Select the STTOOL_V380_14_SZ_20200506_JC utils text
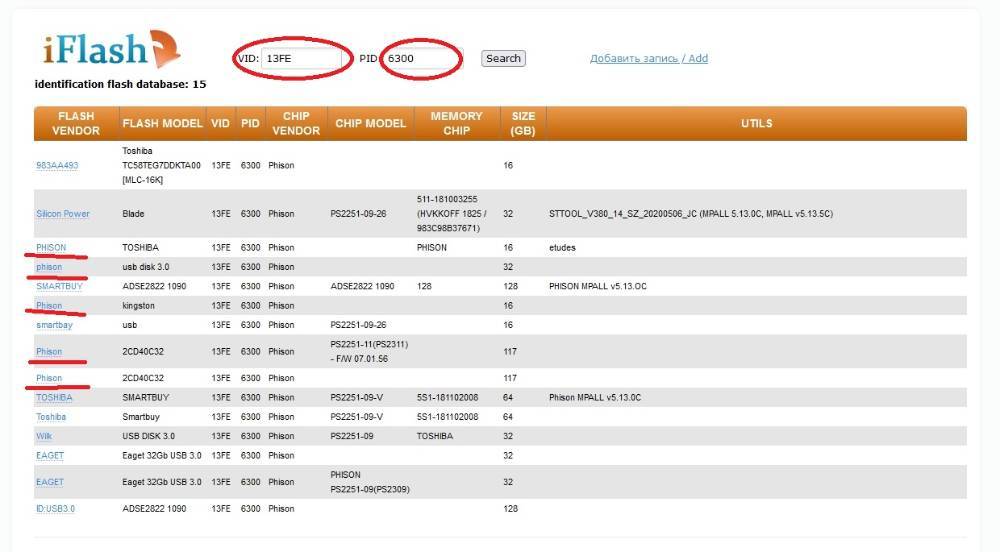Screen dimensions: 1000x552 pyautogui.click(x=691, y=214)
